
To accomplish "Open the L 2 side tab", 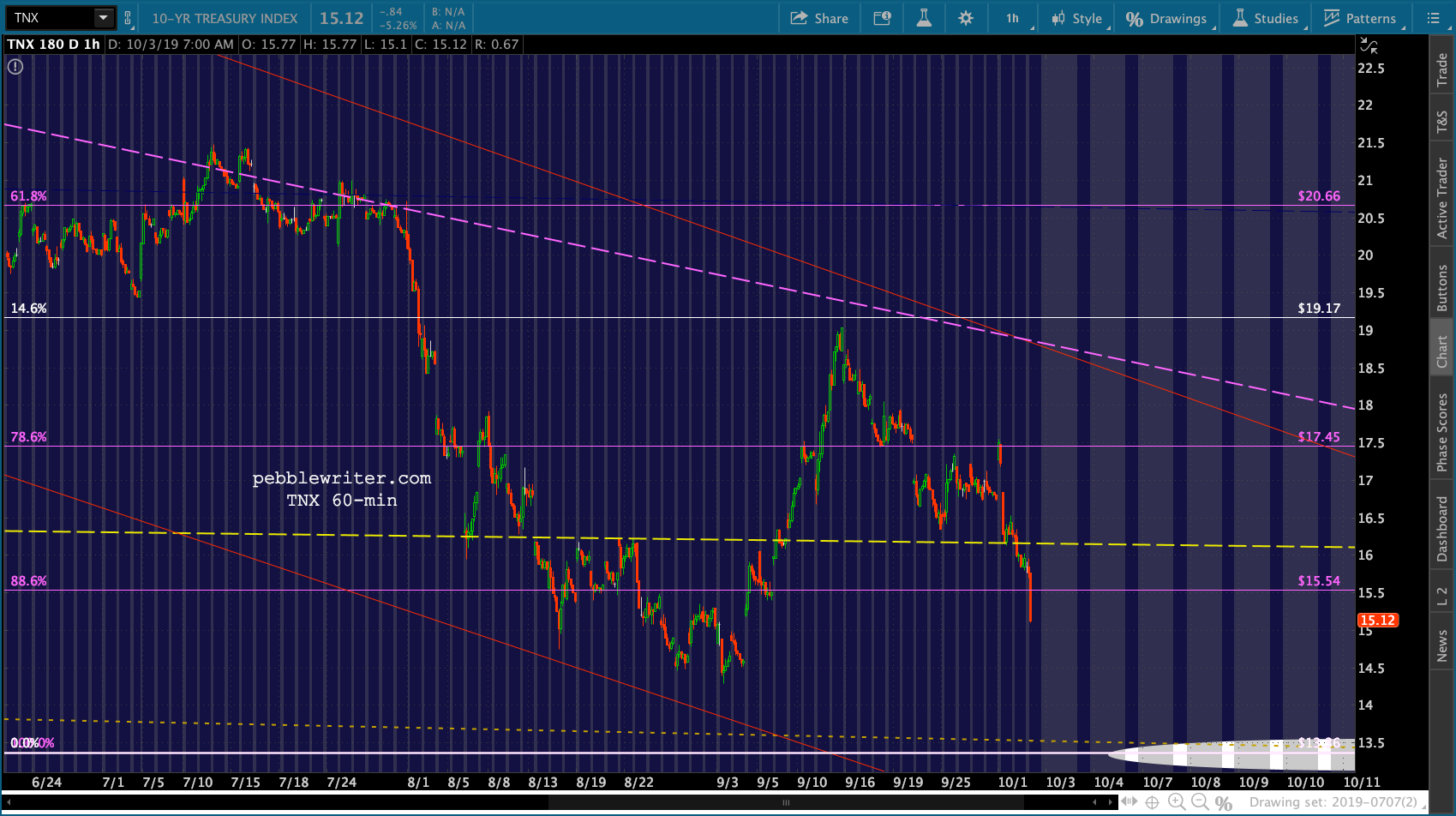I will (1442, 595).
